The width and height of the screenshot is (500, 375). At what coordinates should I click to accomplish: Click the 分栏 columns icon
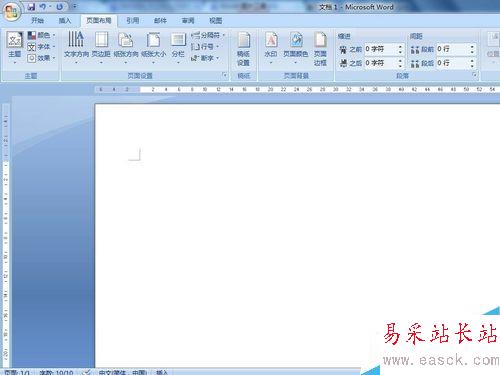178,47
